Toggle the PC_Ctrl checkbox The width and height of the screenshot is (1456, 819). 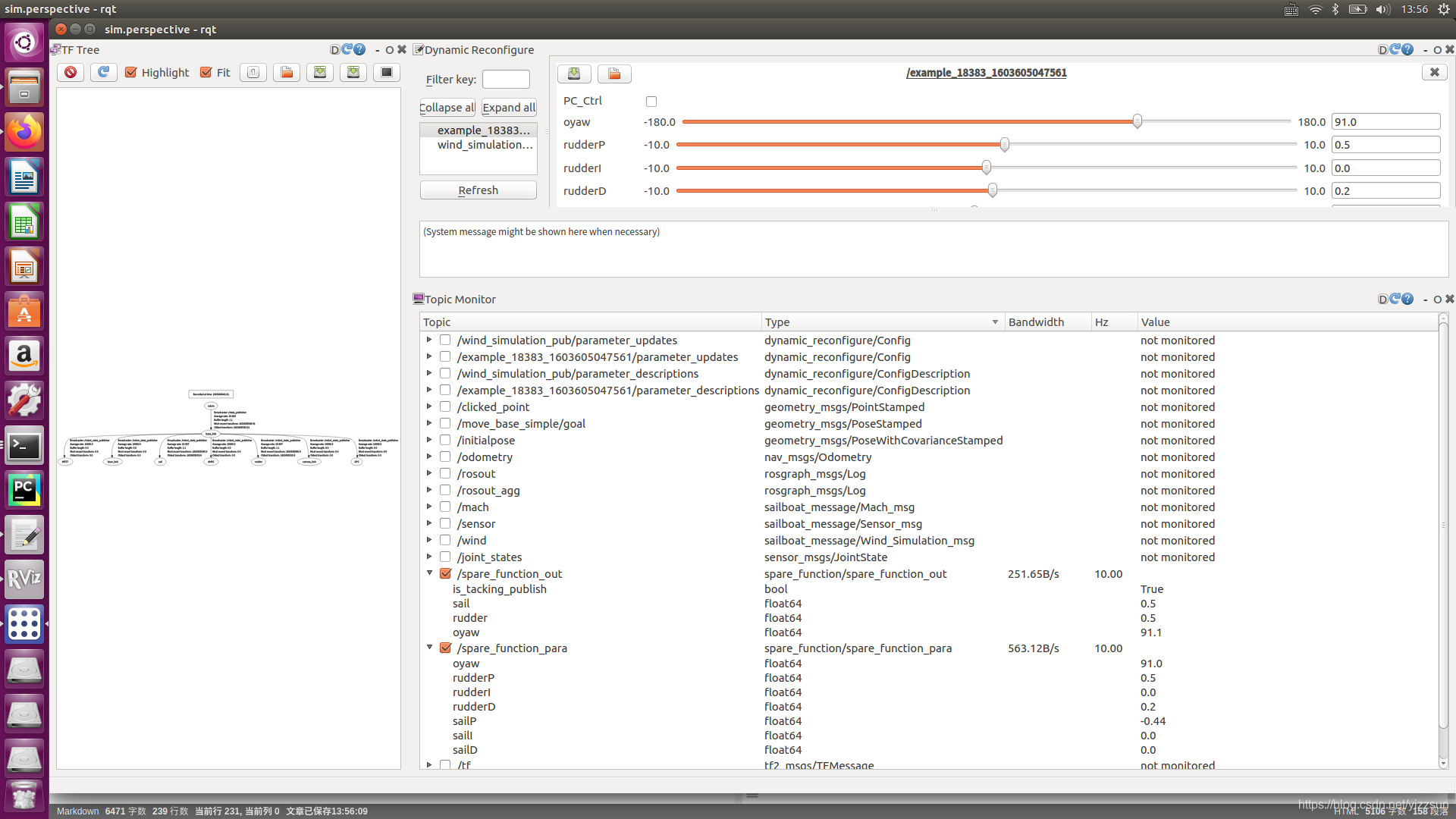coord(651,101)
